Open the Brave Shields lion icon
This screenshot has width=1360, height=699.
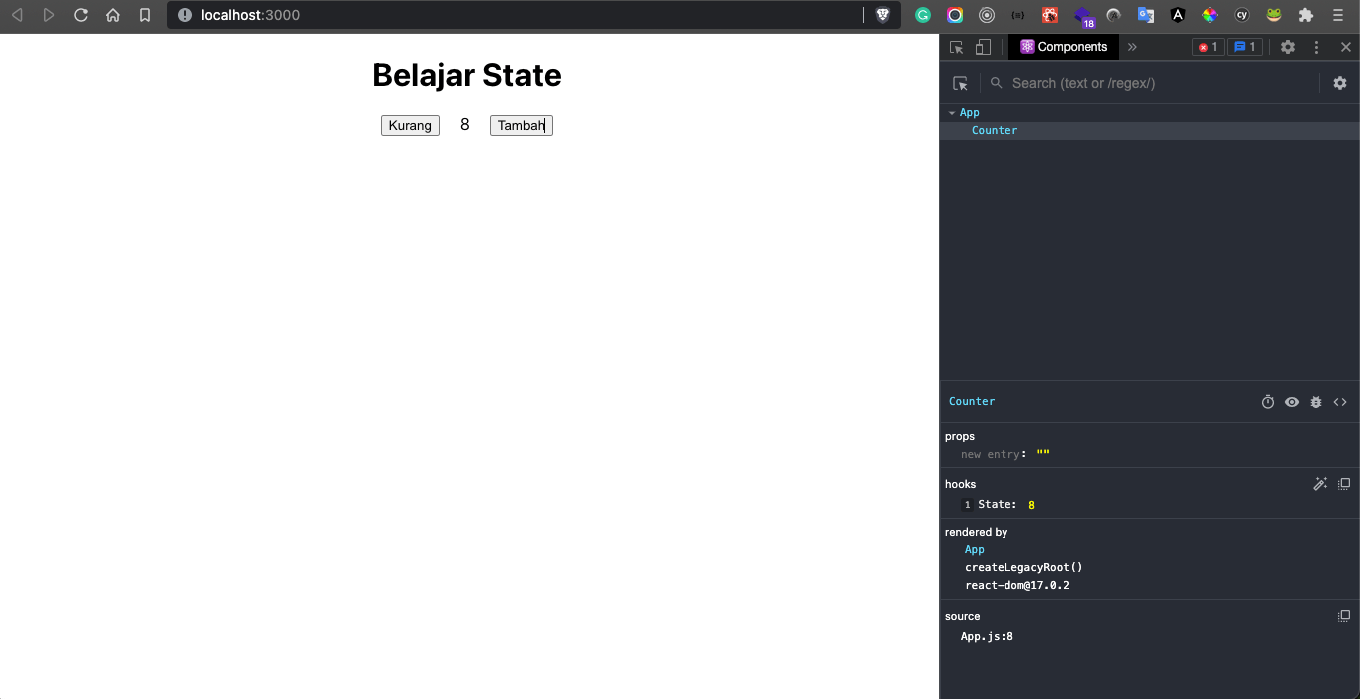point(883,15)
